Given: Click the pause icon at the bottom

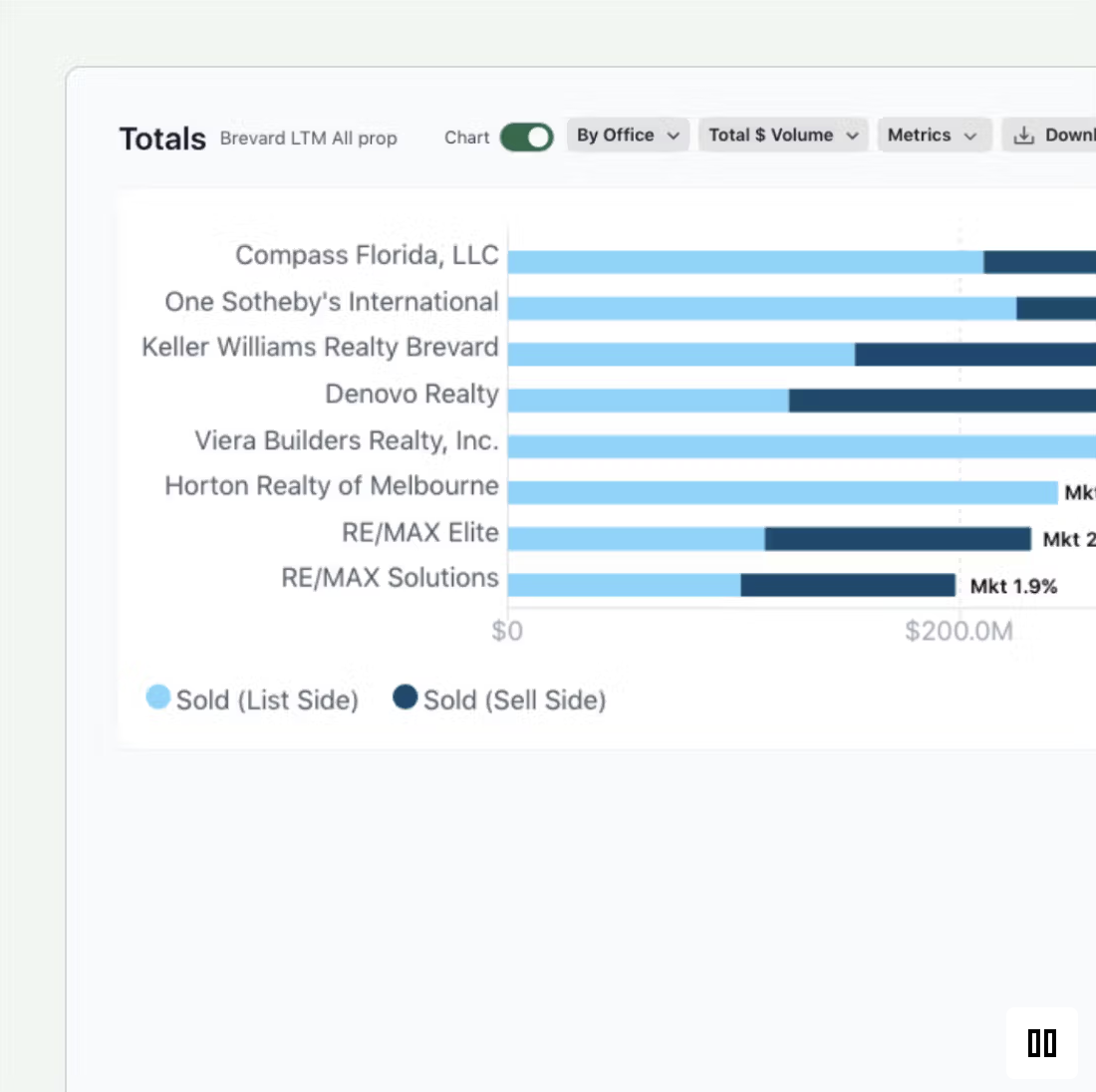Looking at the screenshot, I should coord(1041,1043).
